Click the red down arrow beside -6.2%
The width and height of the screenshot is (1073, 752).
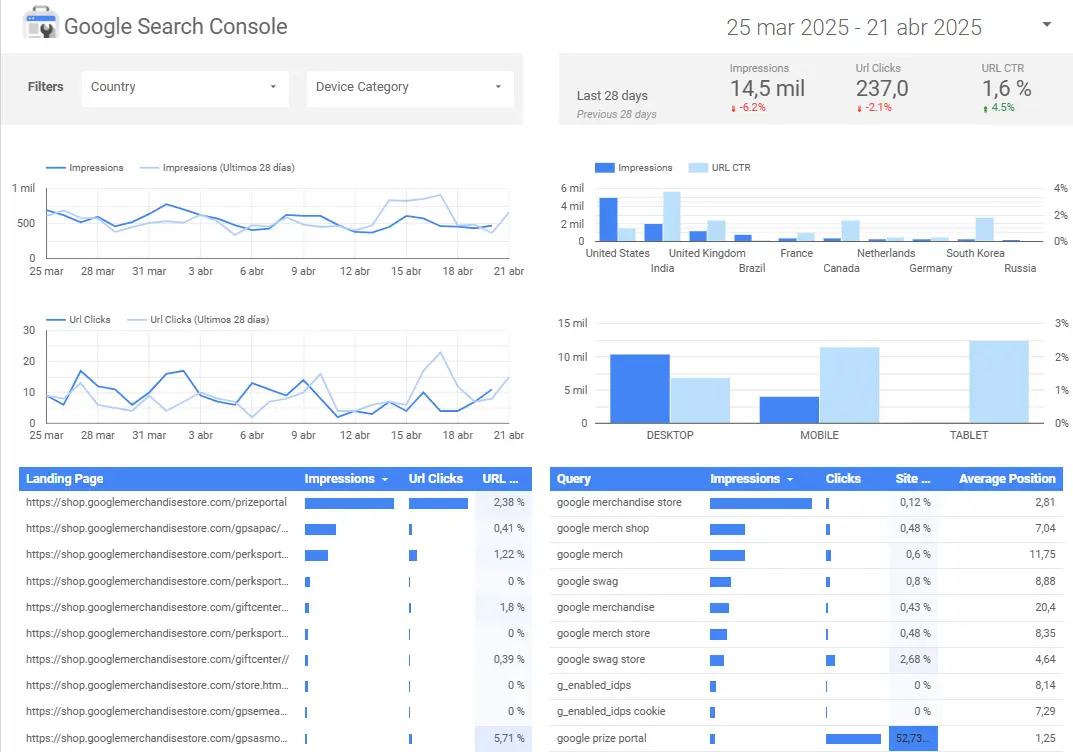point(734,108)
